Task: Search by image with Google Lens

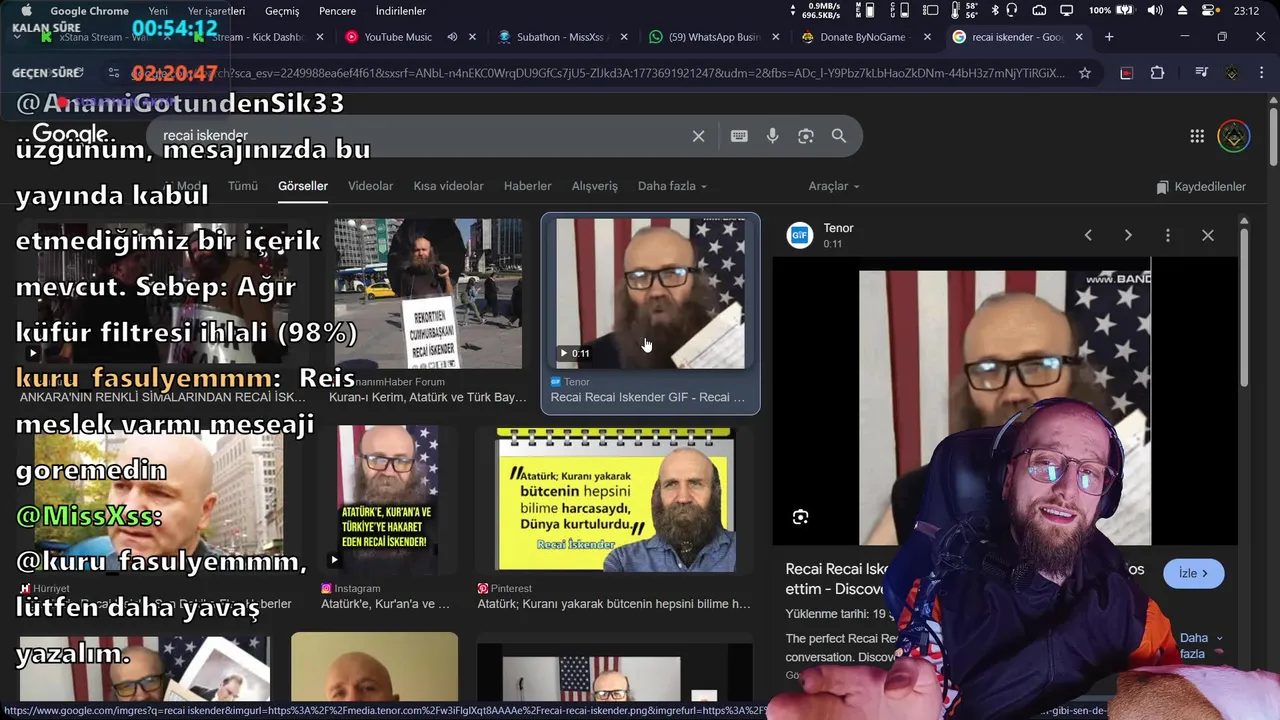Action: 805,136
